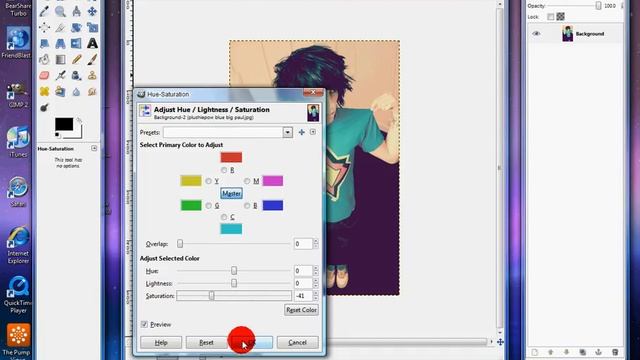Click the Help button

click(x=161, y=342)
